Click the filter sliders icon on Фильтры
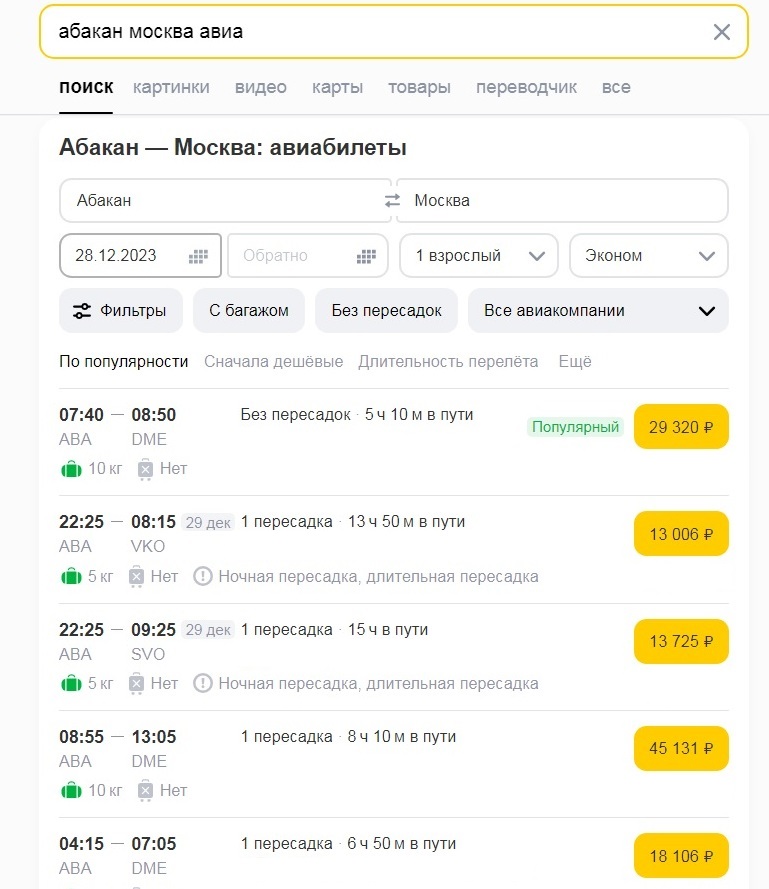The height and width of the screenshot is (889, 769). point(82,311)
